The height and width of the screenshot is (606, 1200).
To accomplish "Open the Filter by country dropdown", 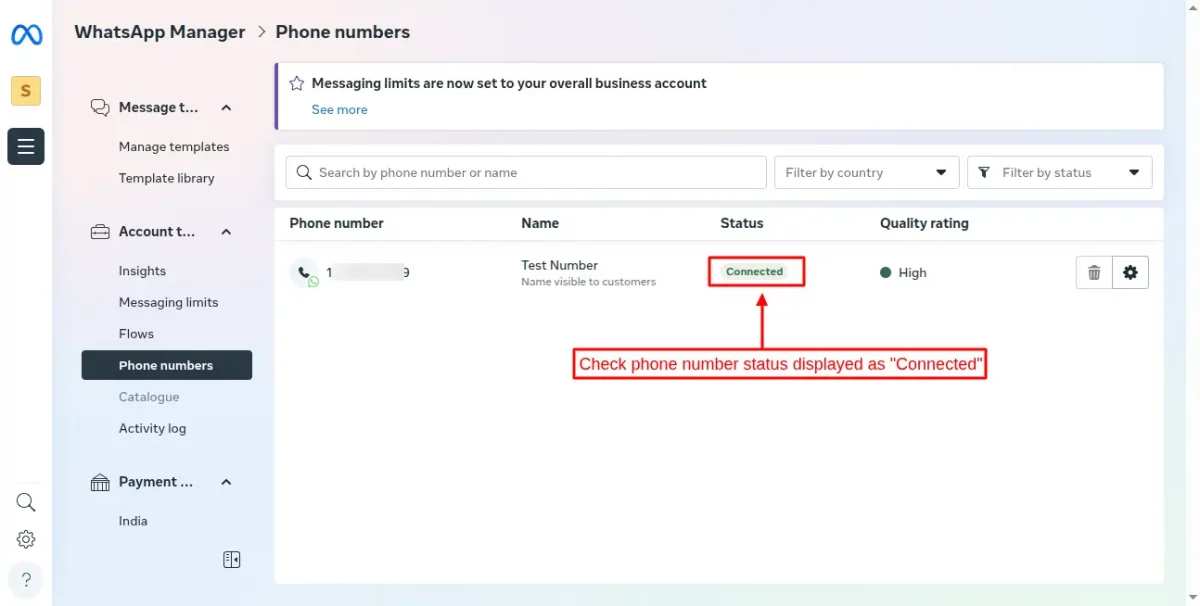I will (x=866, y=173).
